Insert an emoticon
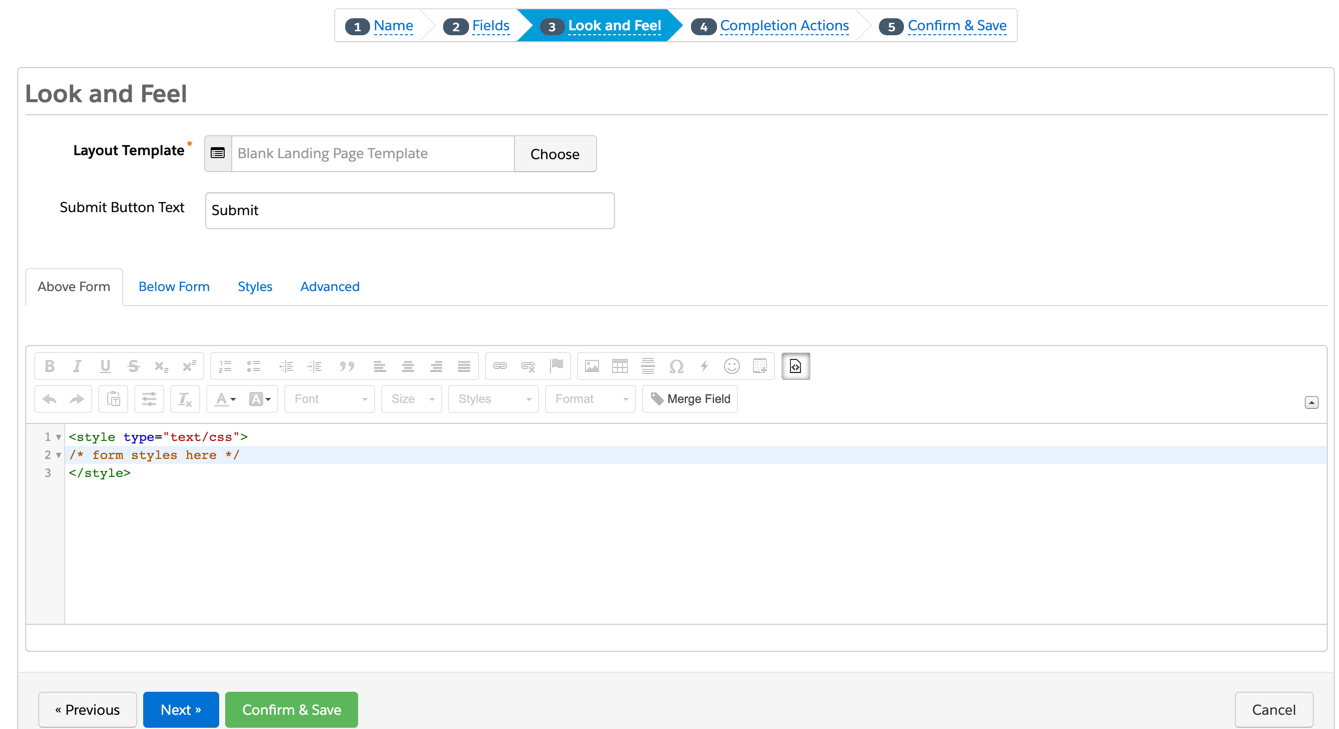The height and width of the screenshot is (729, 1339). [x=731, y=366]
